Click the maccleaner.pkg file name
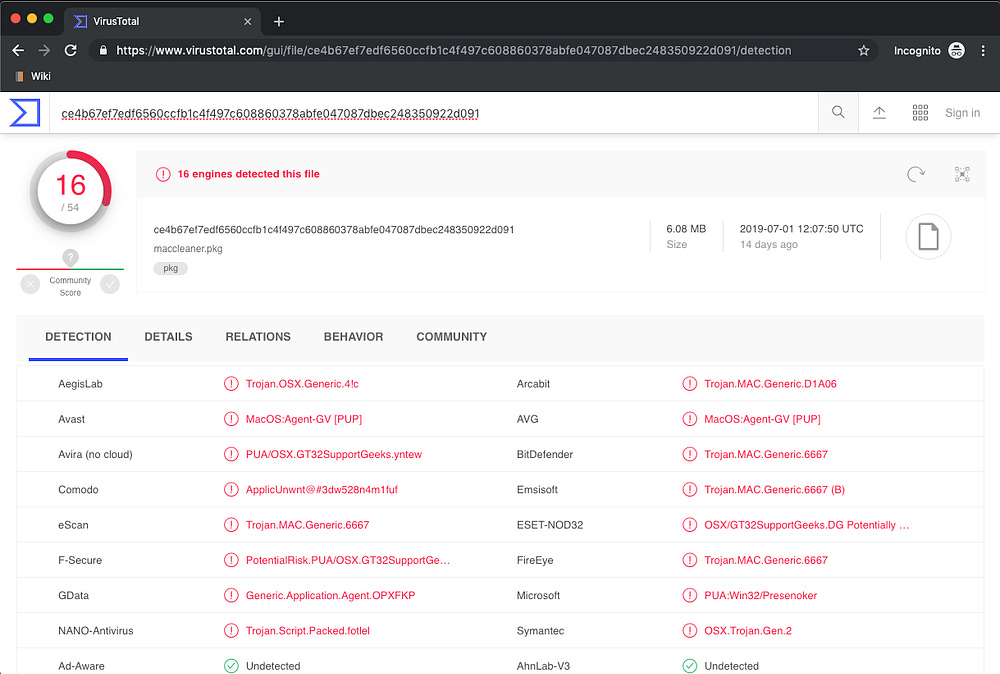1000x674 pixels. pos(188,249)
